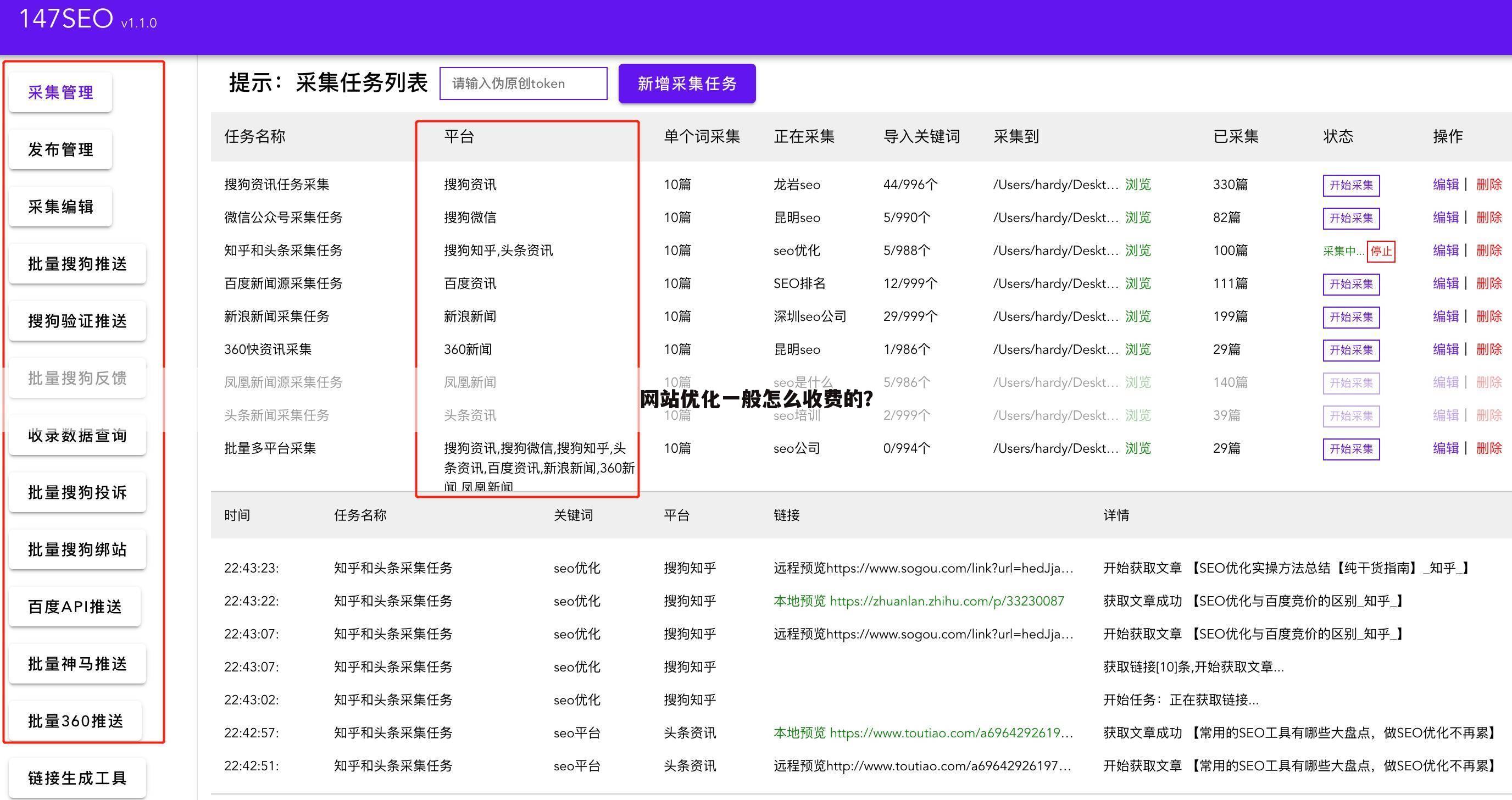Select 搜狗验证推送
This screenshot has height=800, width=1512.
click(x=77, y=320)
